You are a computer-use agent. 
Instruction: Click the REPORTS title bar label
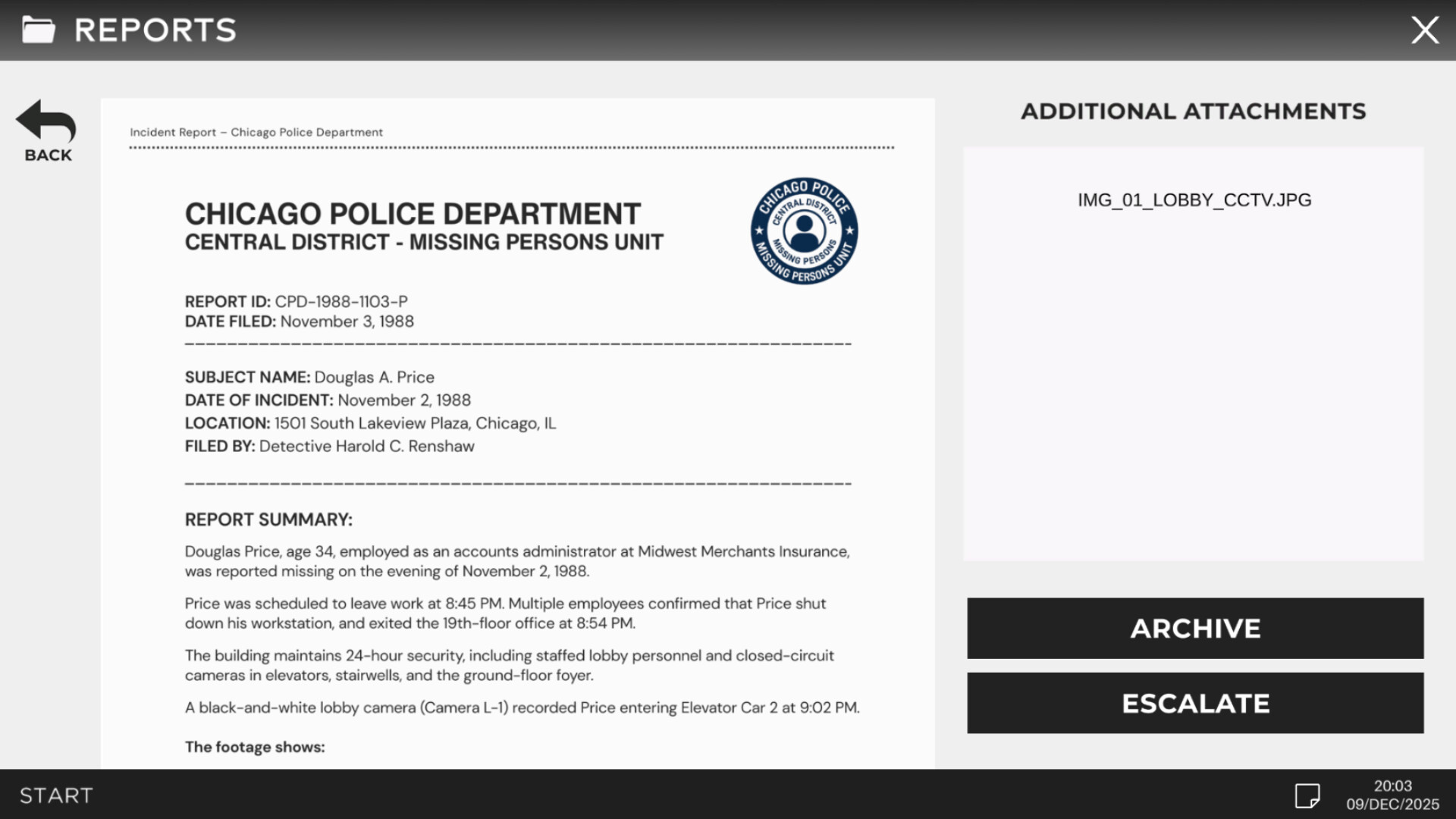(155, 29)
